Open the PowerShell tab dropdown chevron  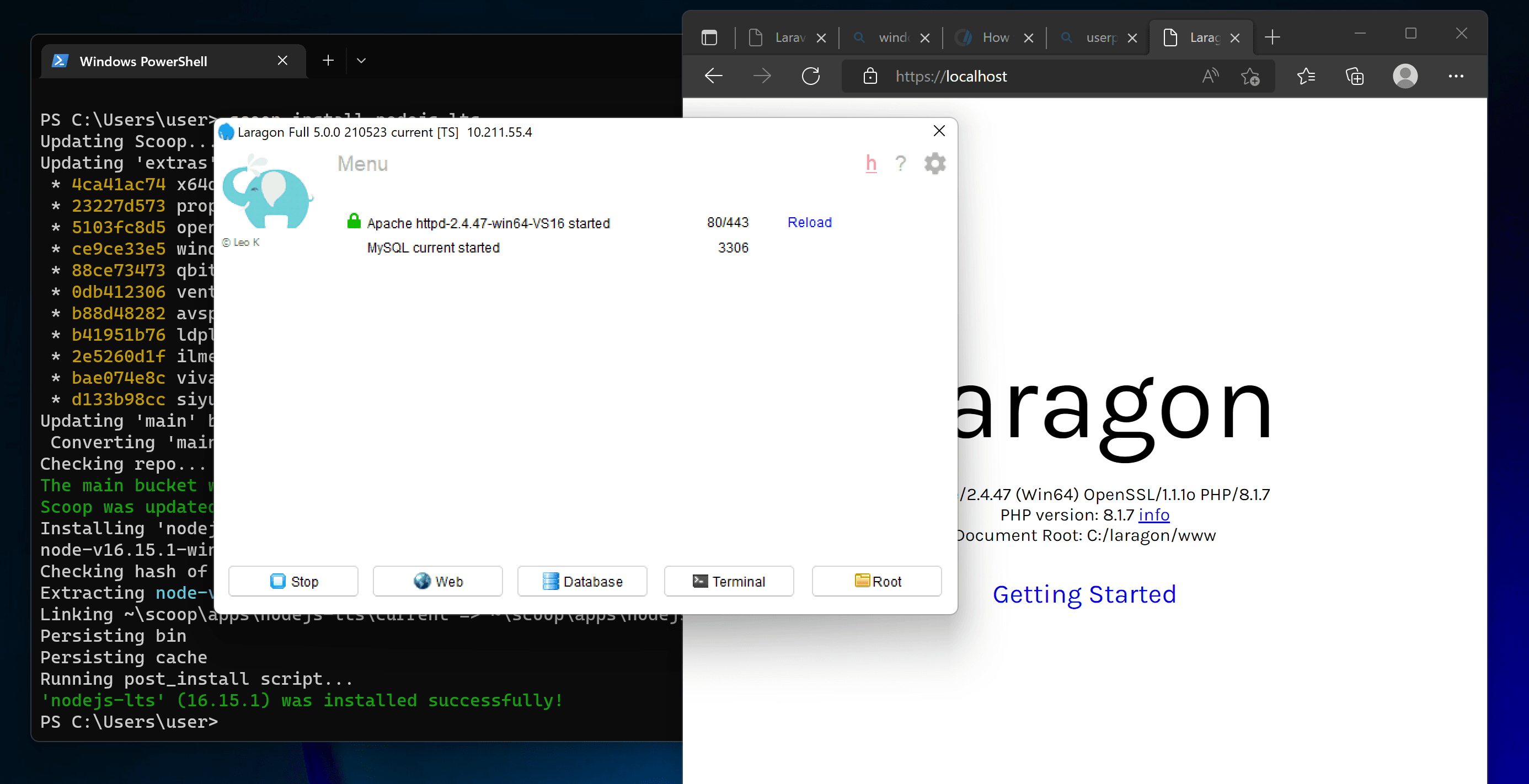pos(361,61)
